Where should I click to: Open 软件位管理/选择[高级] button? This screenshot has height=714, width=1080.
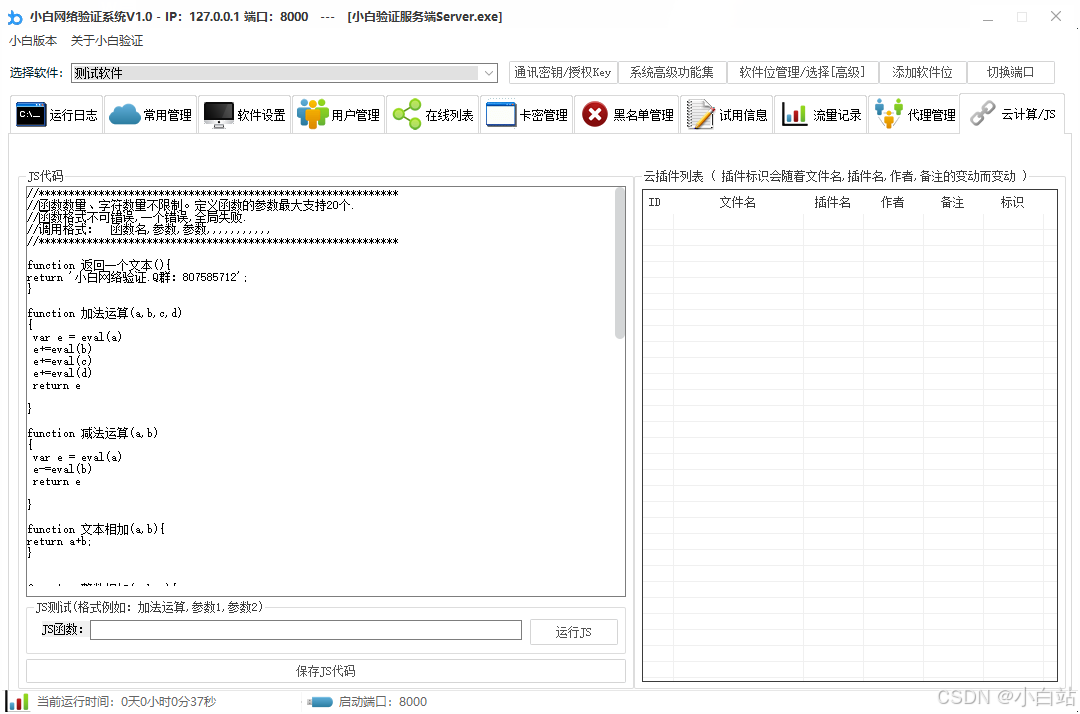802,72
